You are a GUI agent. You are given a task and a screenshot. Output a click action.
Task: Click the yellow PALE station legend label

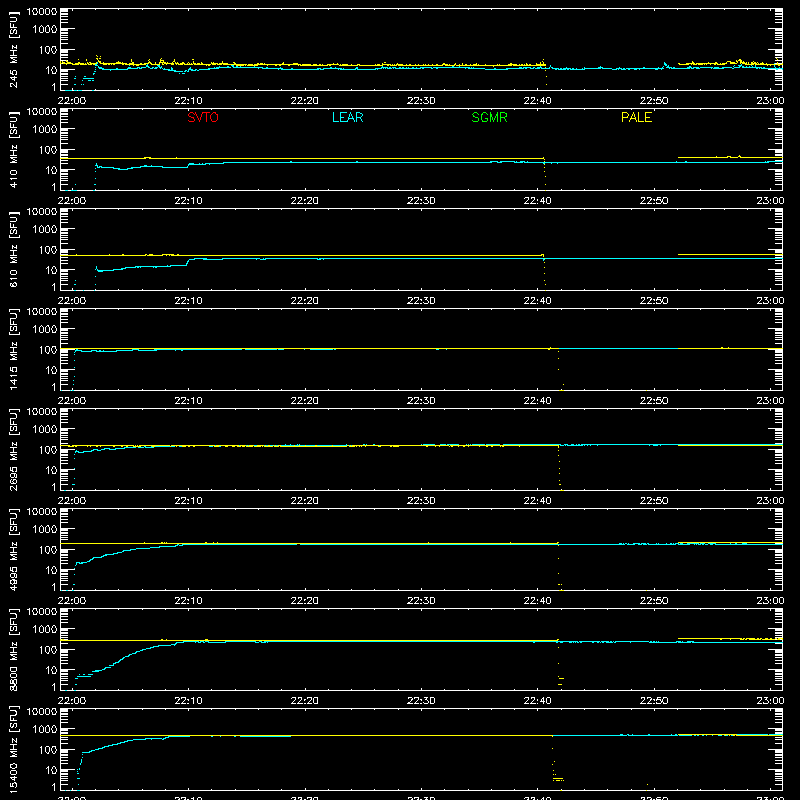(636, 117)
